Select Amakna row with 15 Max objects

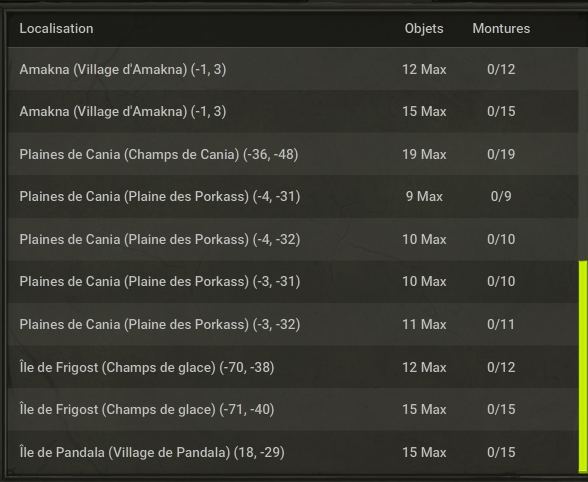(x=292, y=111)
